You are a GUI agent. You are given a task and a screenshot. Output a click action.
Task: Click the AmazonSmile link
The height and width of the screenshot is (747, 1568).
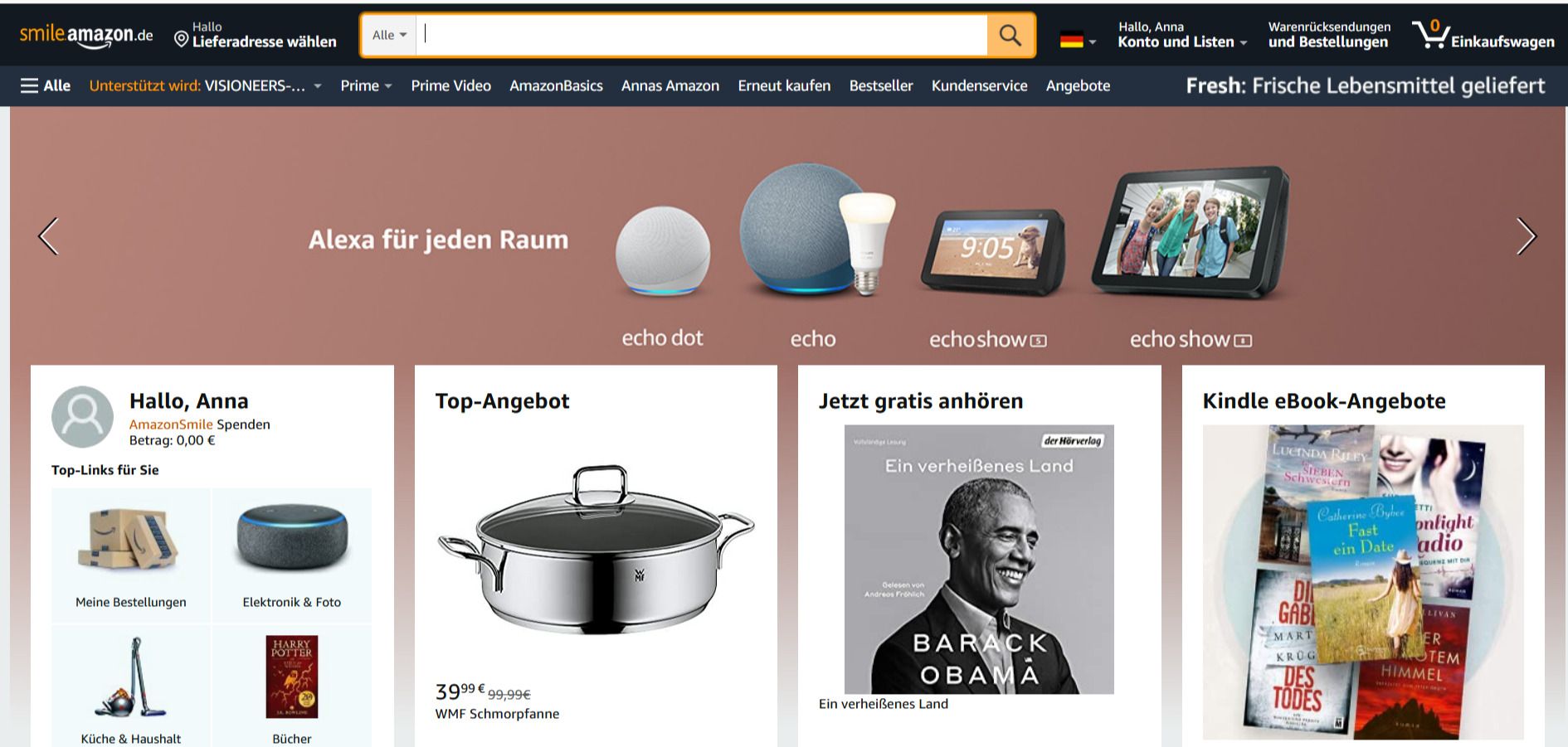point(171,424)
